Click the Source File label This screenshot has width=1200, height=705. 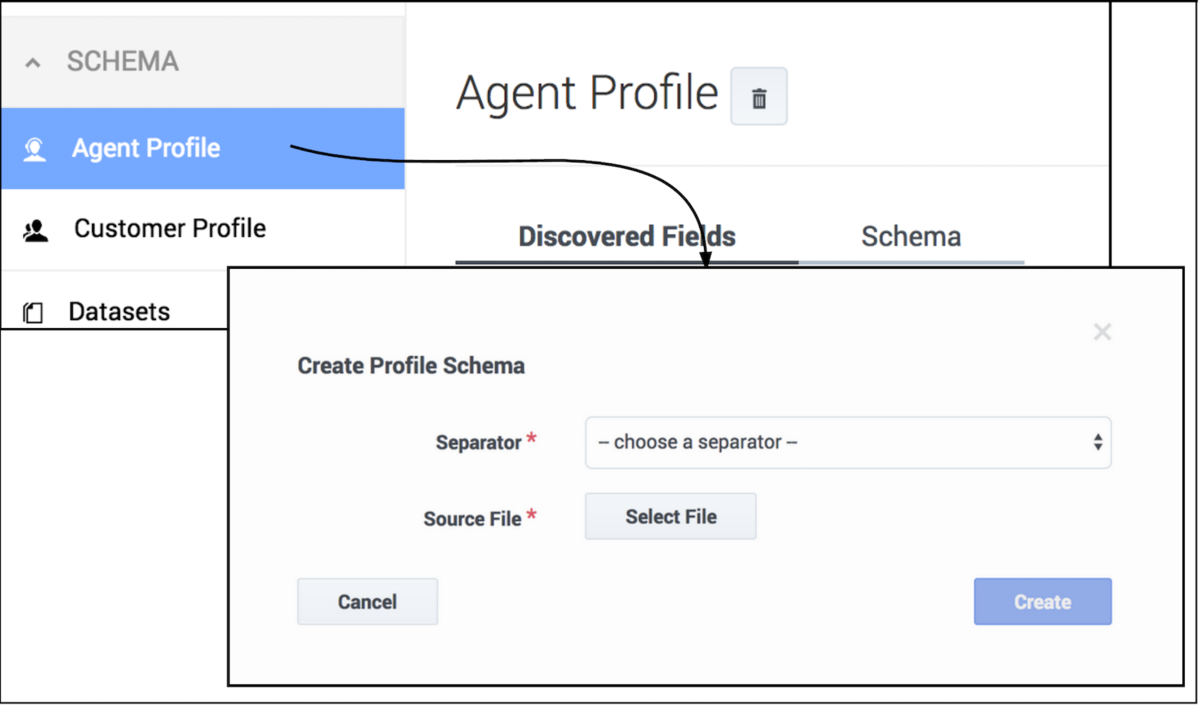(472, 519)
